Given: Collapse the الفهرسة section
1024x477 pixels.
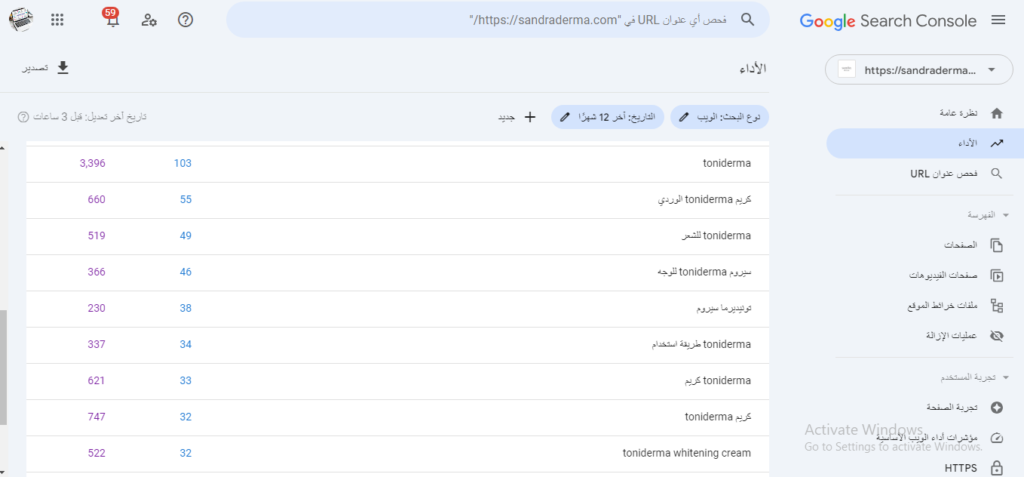Looking at the screenshot, I should (1006, 215).
